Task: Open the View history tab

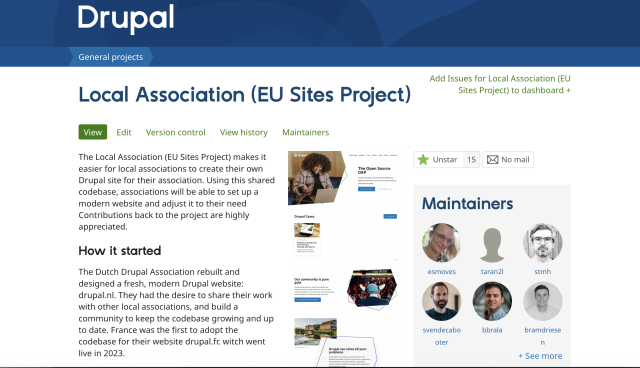Action: [244, 132]
